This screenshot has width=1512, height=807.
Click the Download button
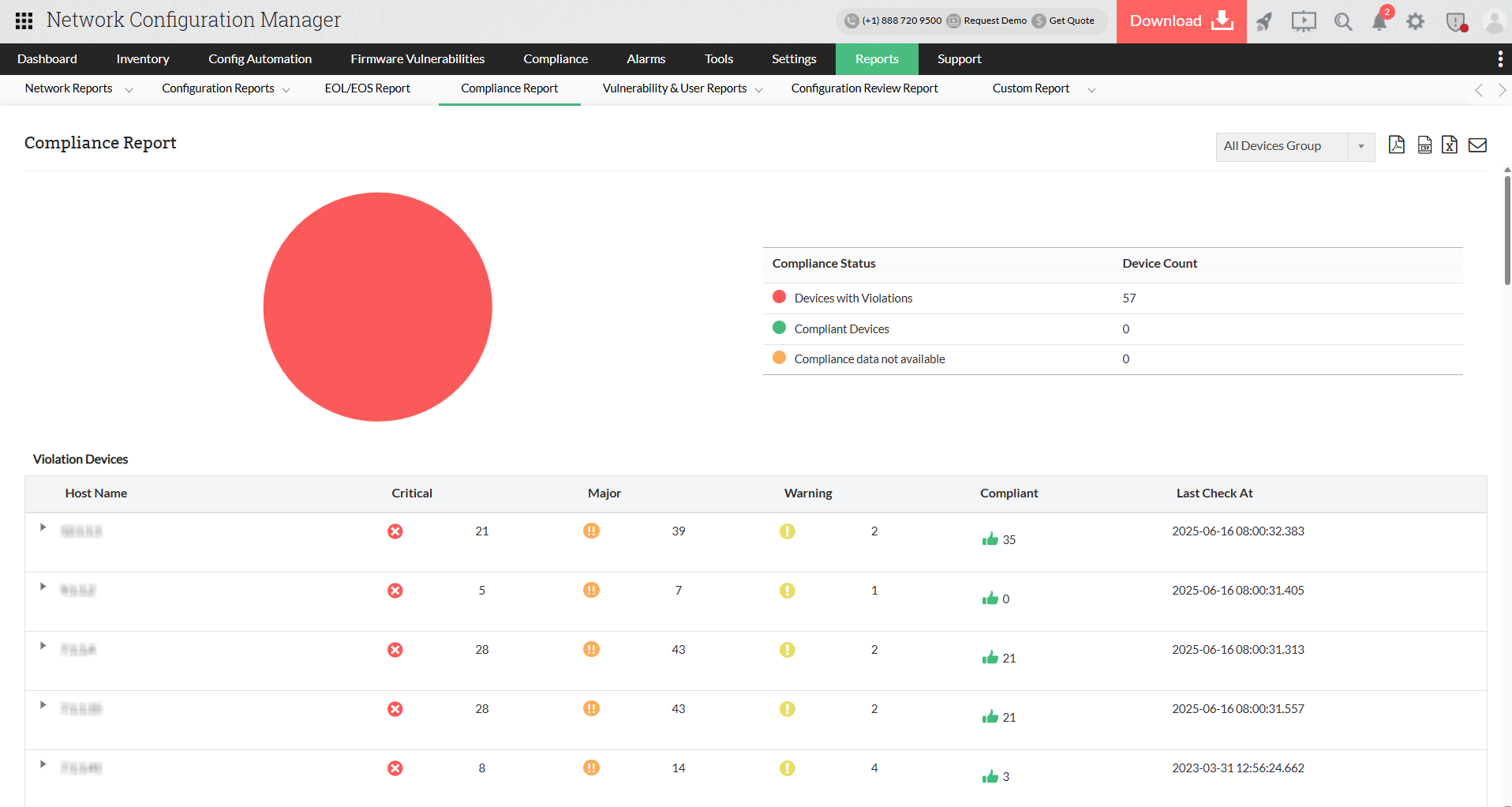1180,21
